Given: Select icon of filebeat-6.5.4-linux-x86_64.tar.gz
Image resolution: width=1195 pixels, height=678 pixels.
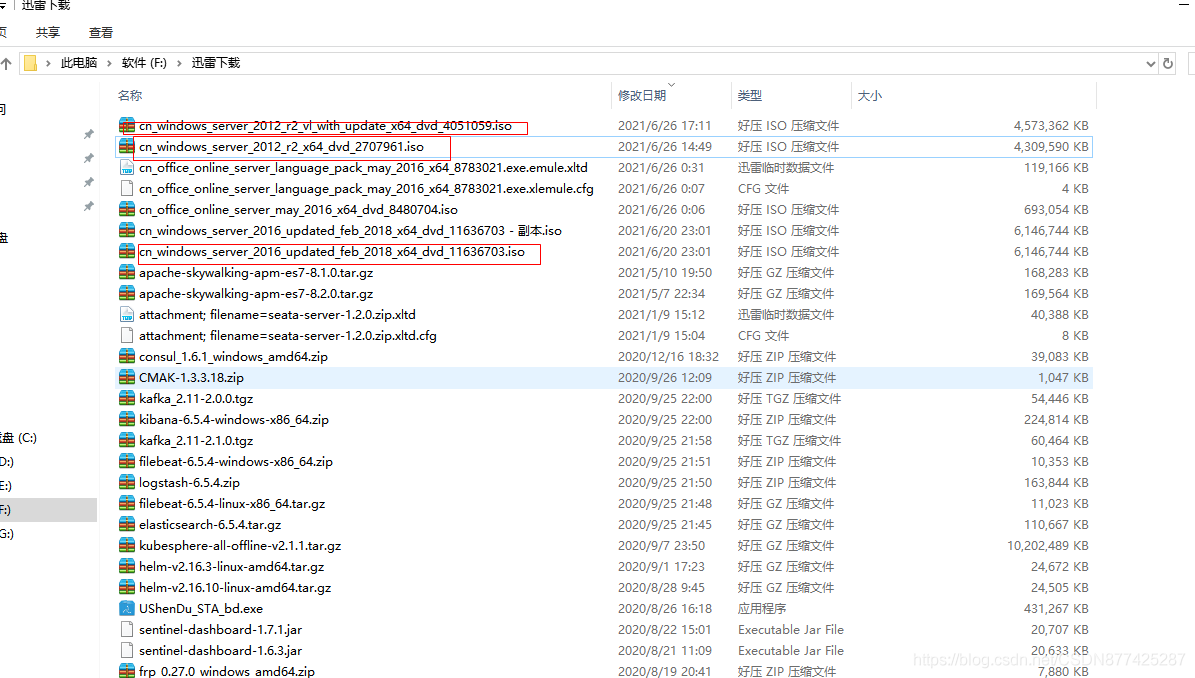Looking at the screenshot, I should point(127,504).
